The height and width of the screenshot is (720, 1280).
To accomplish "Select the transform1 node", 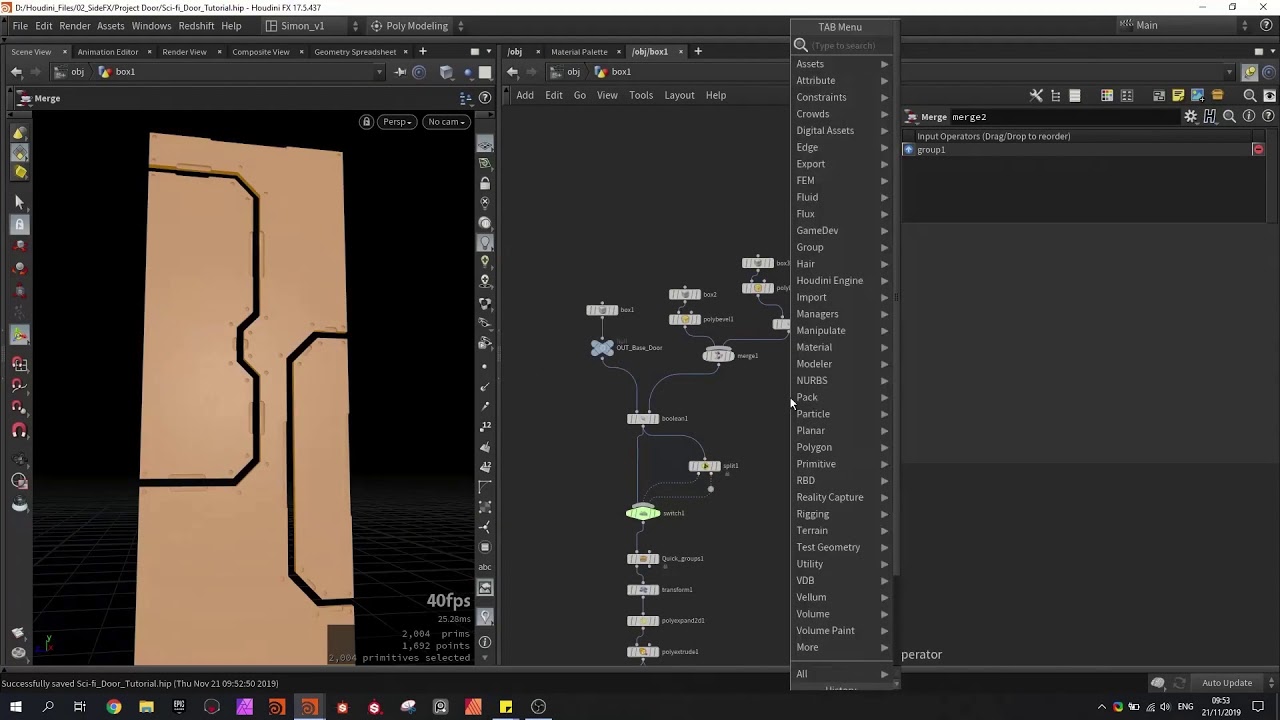I will [643, 590].
